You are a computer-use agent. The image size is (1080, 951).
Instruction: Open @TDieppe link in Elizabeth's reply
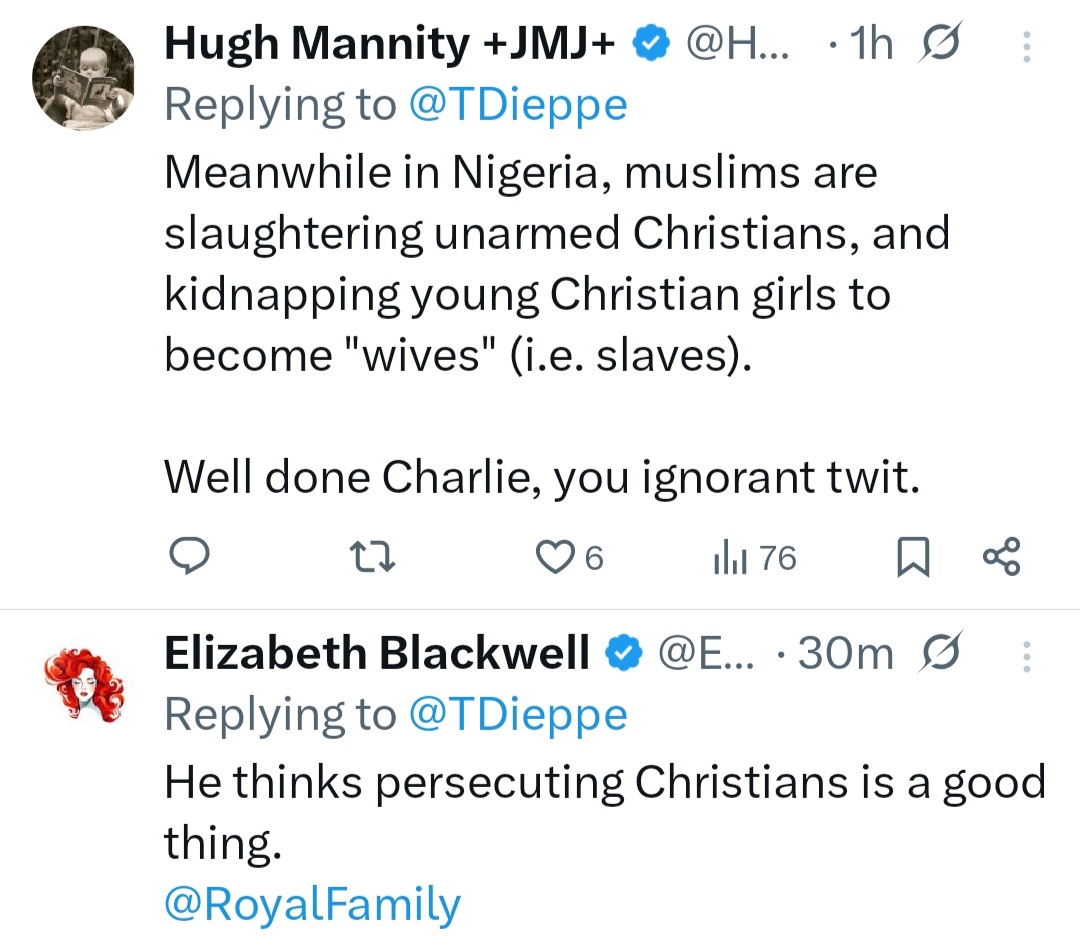click(x=517, y=714)
